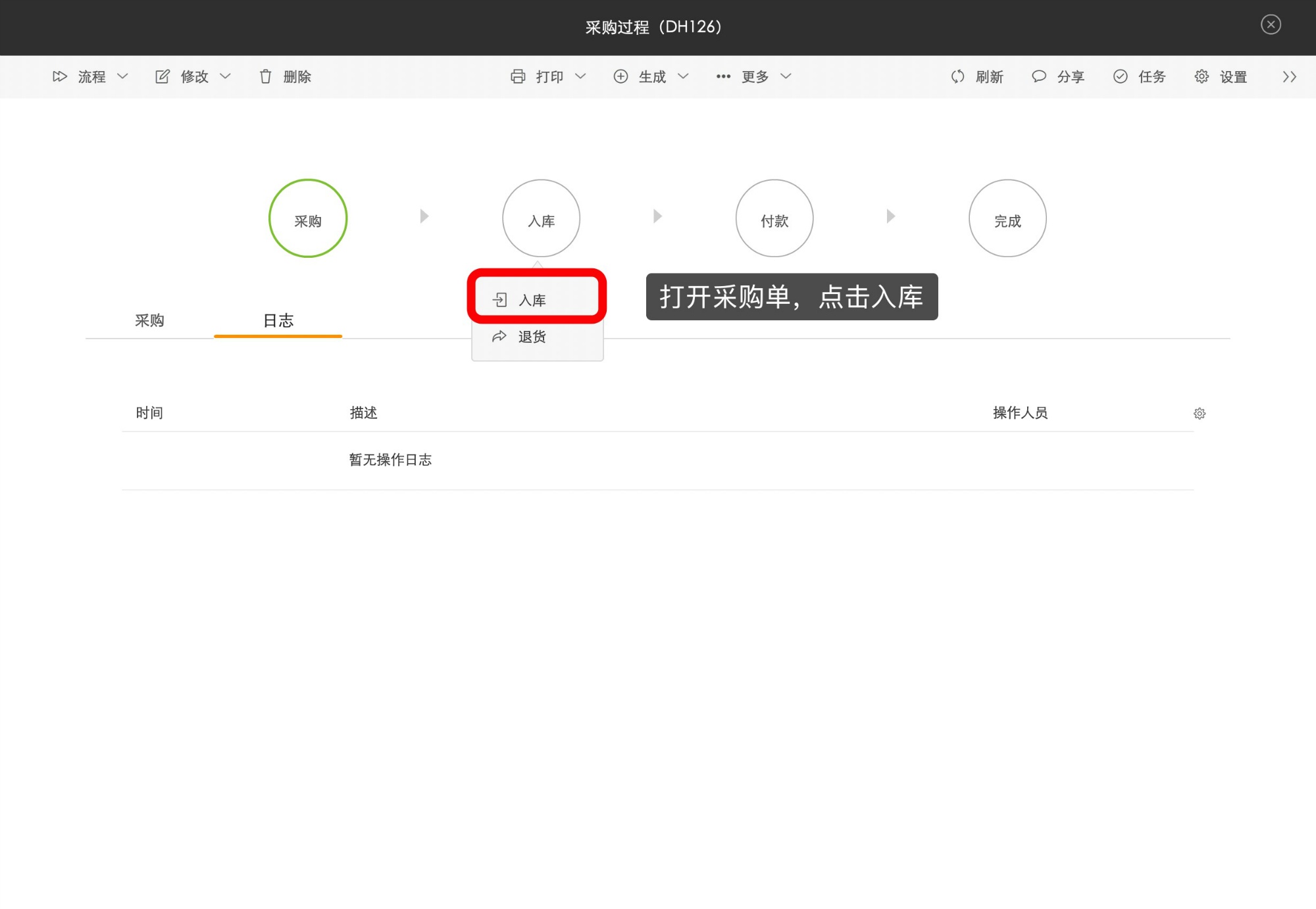The image size is (1316, 909).
Task: Click the 任务 button label
Action: pyautogui.click(x=1152, y=77)
